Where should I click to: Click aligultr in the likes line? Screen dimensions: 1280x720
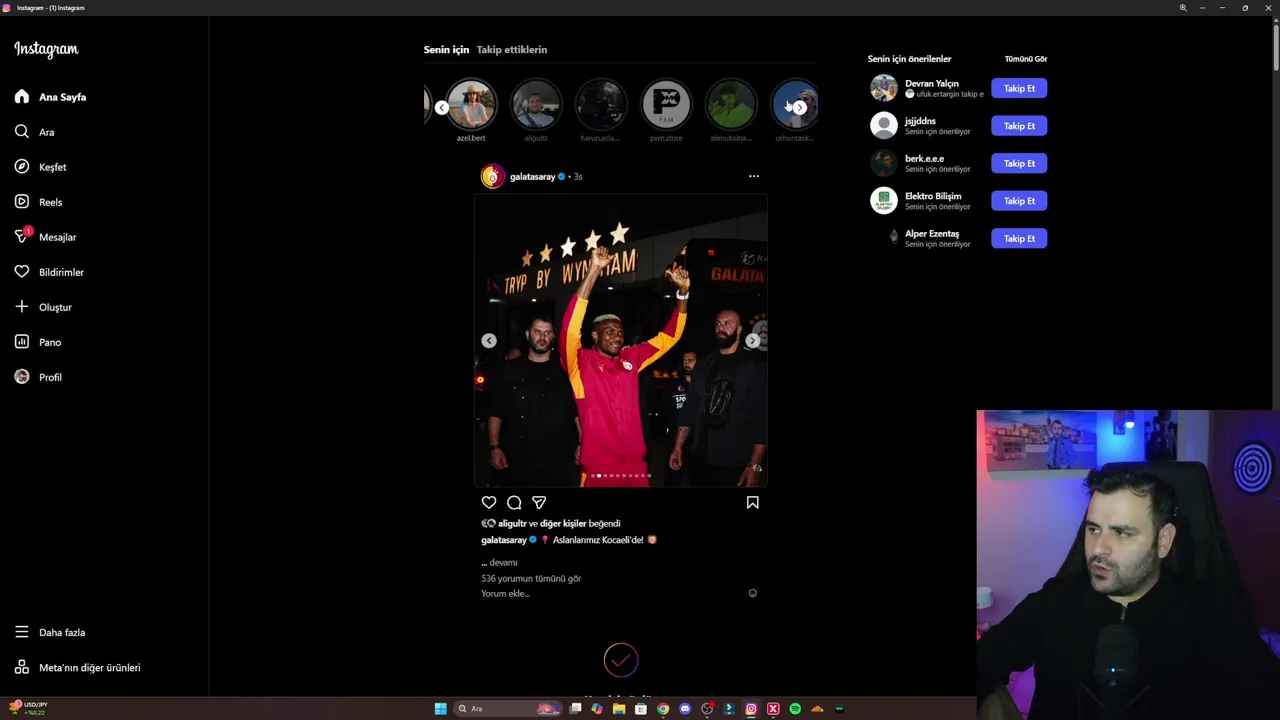(x=512, y=523)
